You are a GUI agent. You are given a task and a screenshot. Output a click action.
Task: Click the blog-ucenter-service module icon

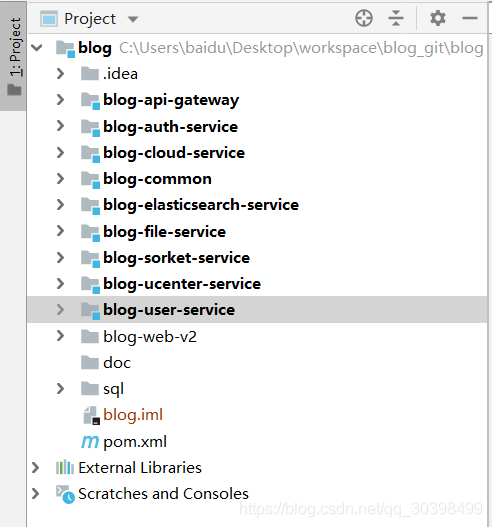[x=90, y=285]
